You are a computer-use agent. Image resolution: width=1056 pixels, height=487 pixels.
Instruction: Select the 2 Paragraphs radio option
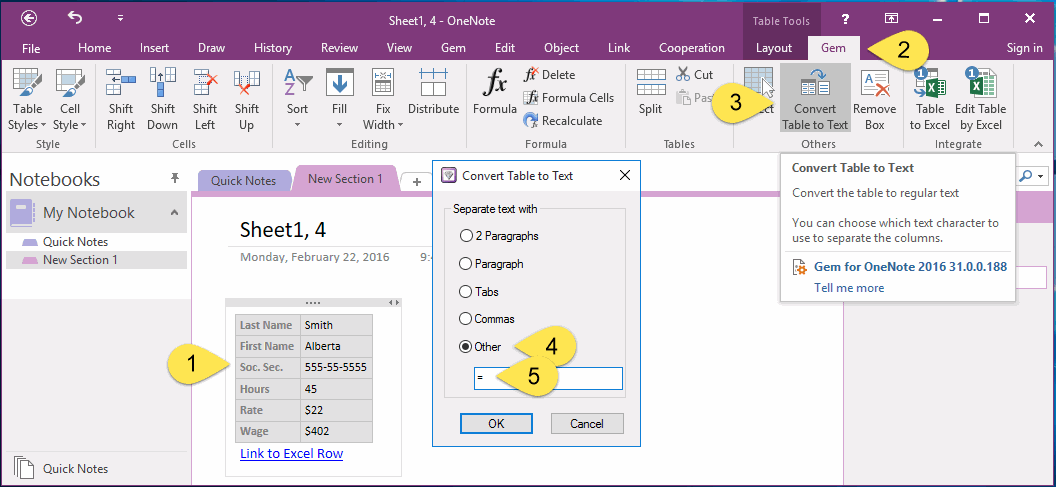pos(465,236)
